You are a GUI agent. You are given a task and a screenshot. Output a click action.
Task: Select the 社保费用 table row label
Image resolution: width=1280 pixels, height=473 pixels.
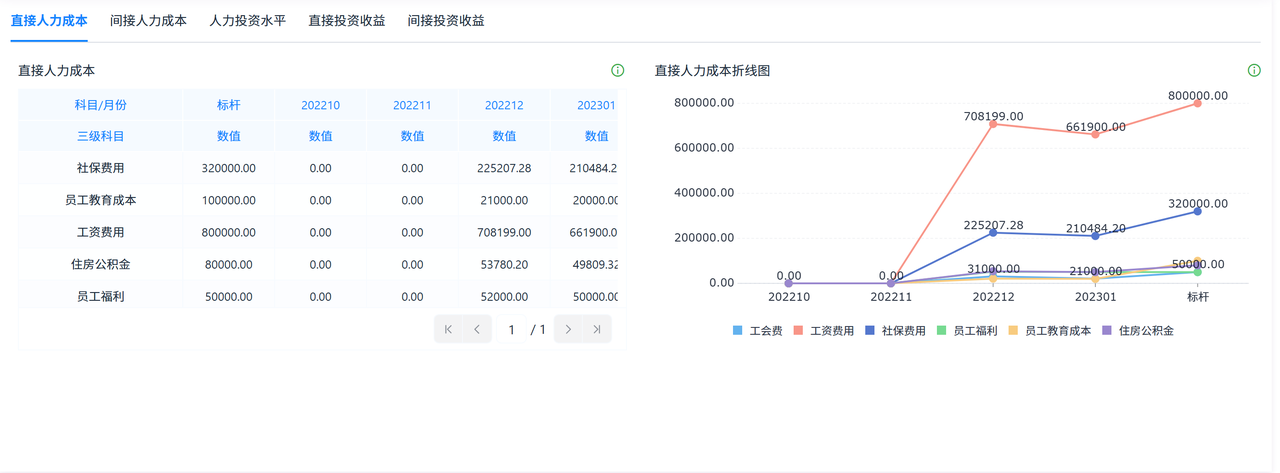[100, 168]
